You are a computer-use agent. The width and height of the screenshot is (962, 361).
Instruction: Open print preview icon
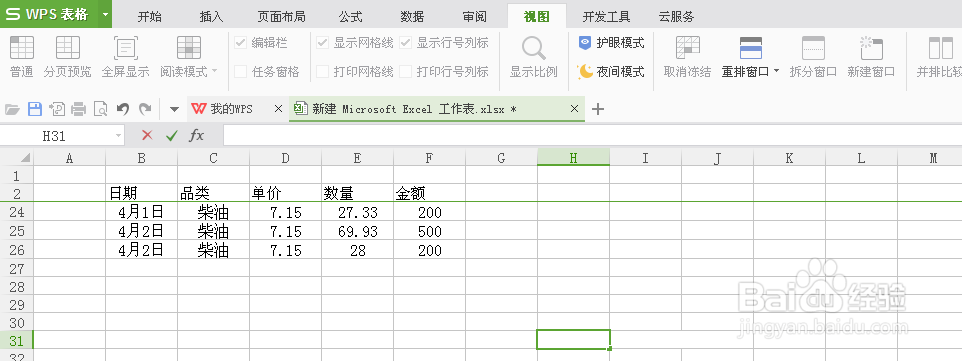100,109
